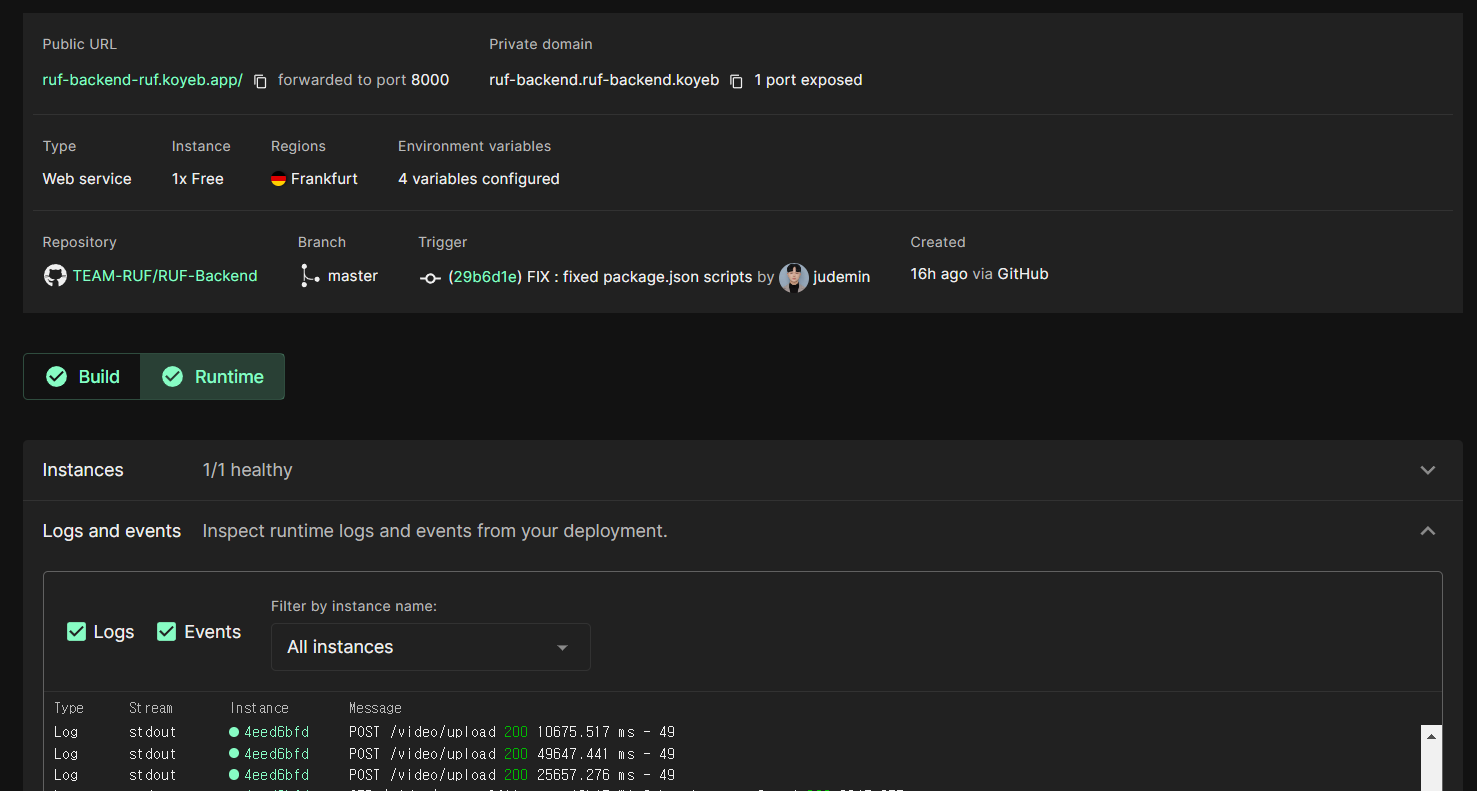Viewport: 1477px width, 791px height.
Task: Click the log scrollbar up arrow
Action: [x=1431, y=737]
